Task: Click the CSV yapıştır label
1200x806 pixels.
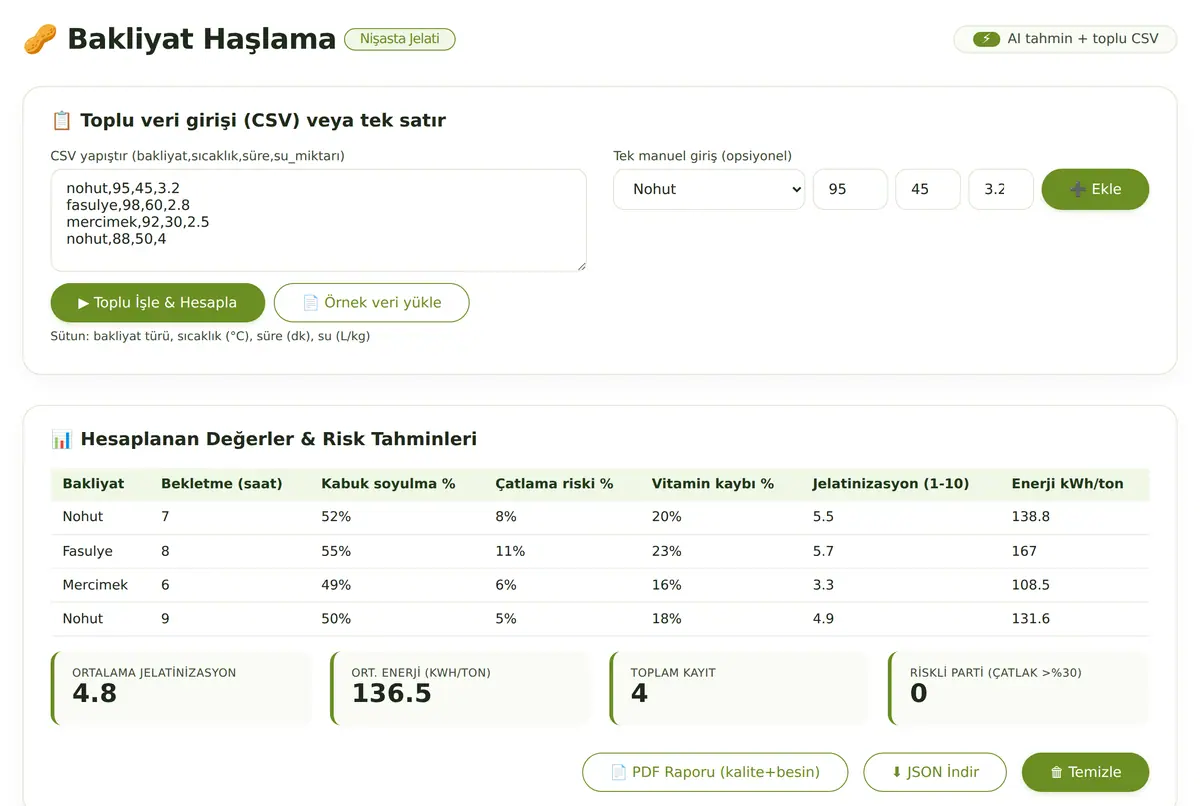Action: [198, 156]
